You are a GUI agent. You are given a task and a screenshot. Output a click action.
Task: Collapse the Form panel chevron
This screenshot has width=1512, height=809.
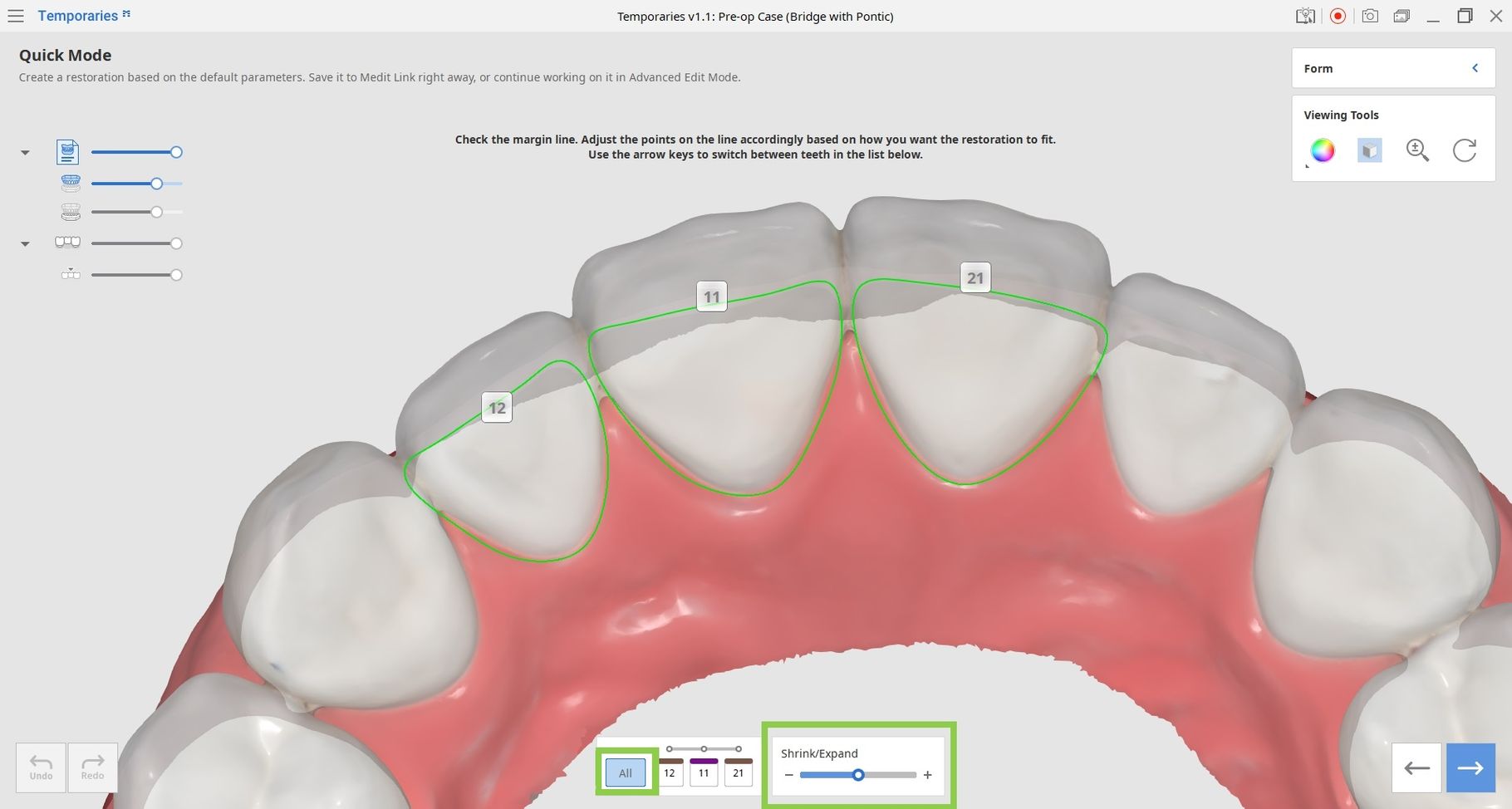click(x=1475, y=68)
